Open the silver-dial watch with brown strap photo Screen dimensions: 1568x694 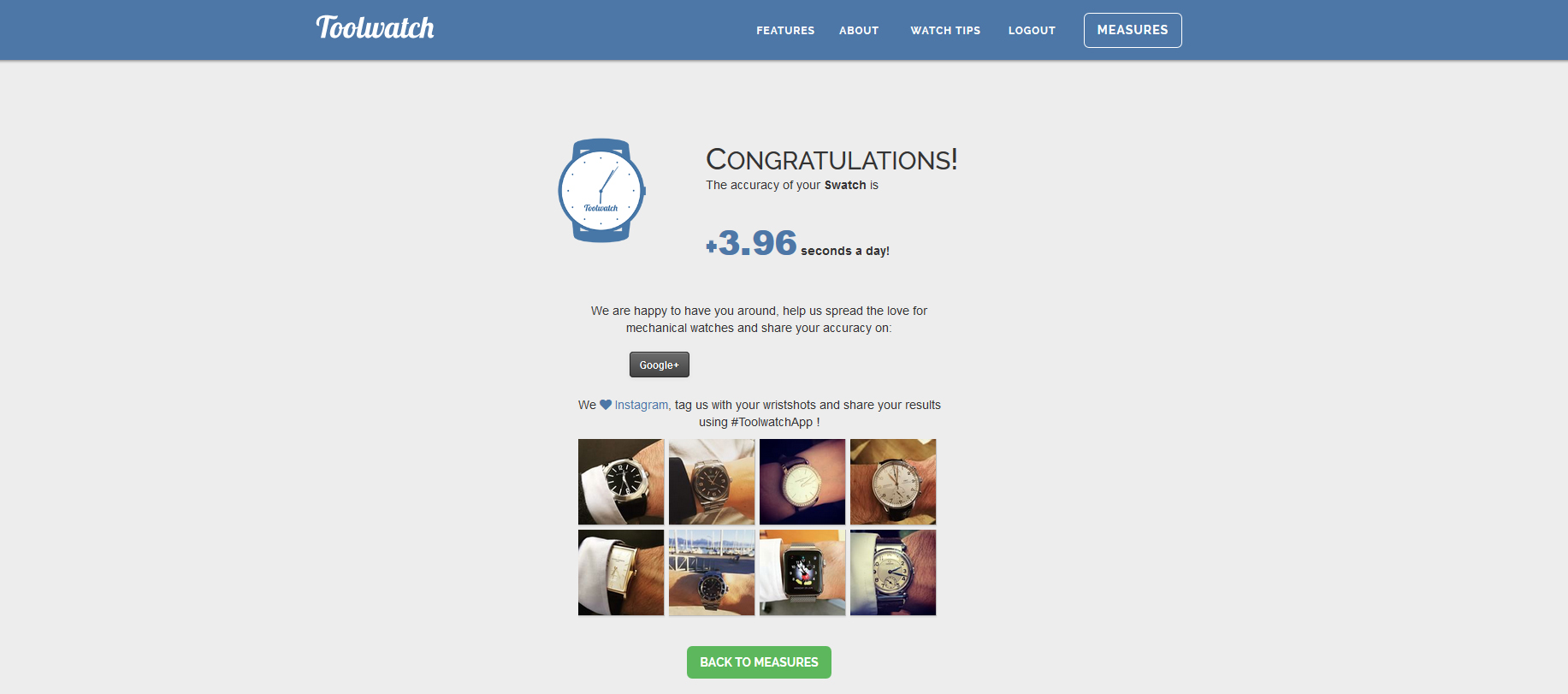point(893,482)
